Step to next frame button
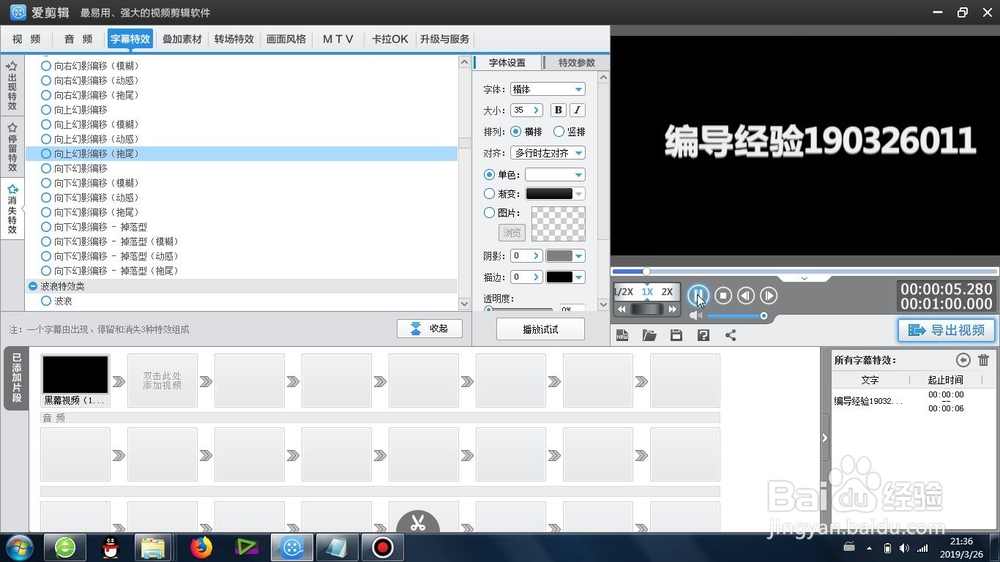 768,295
